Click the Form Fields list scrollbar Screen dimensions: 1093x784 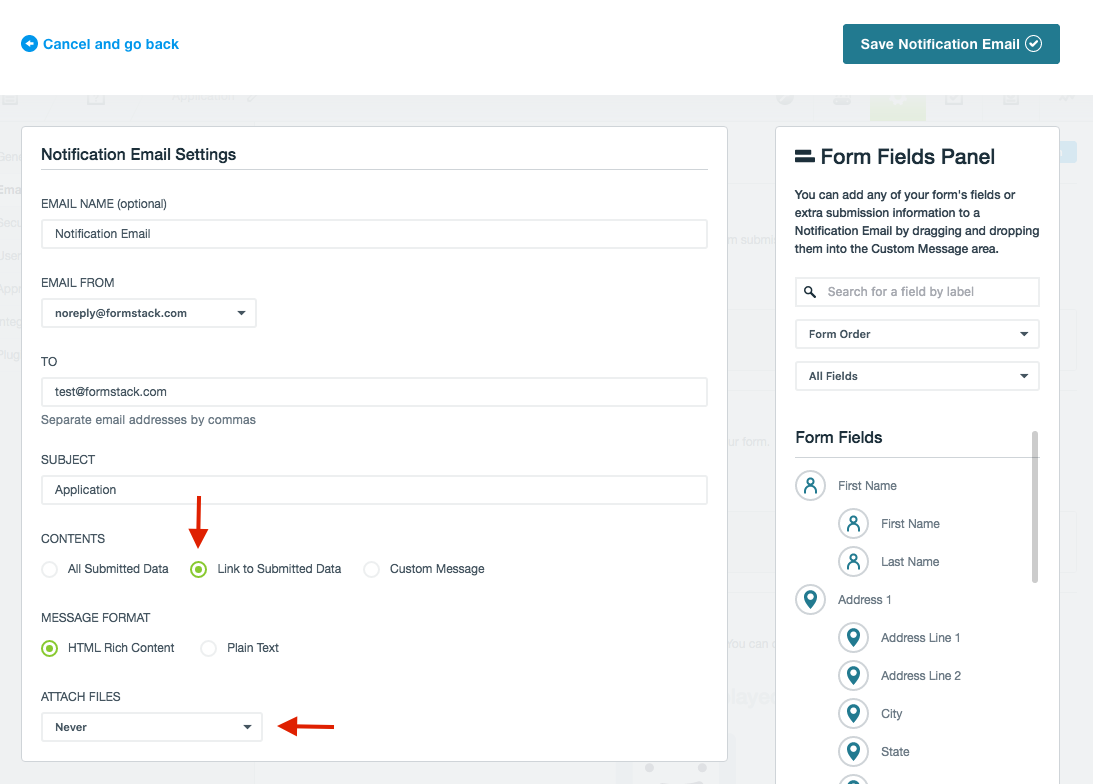[x=1034, y=506]
